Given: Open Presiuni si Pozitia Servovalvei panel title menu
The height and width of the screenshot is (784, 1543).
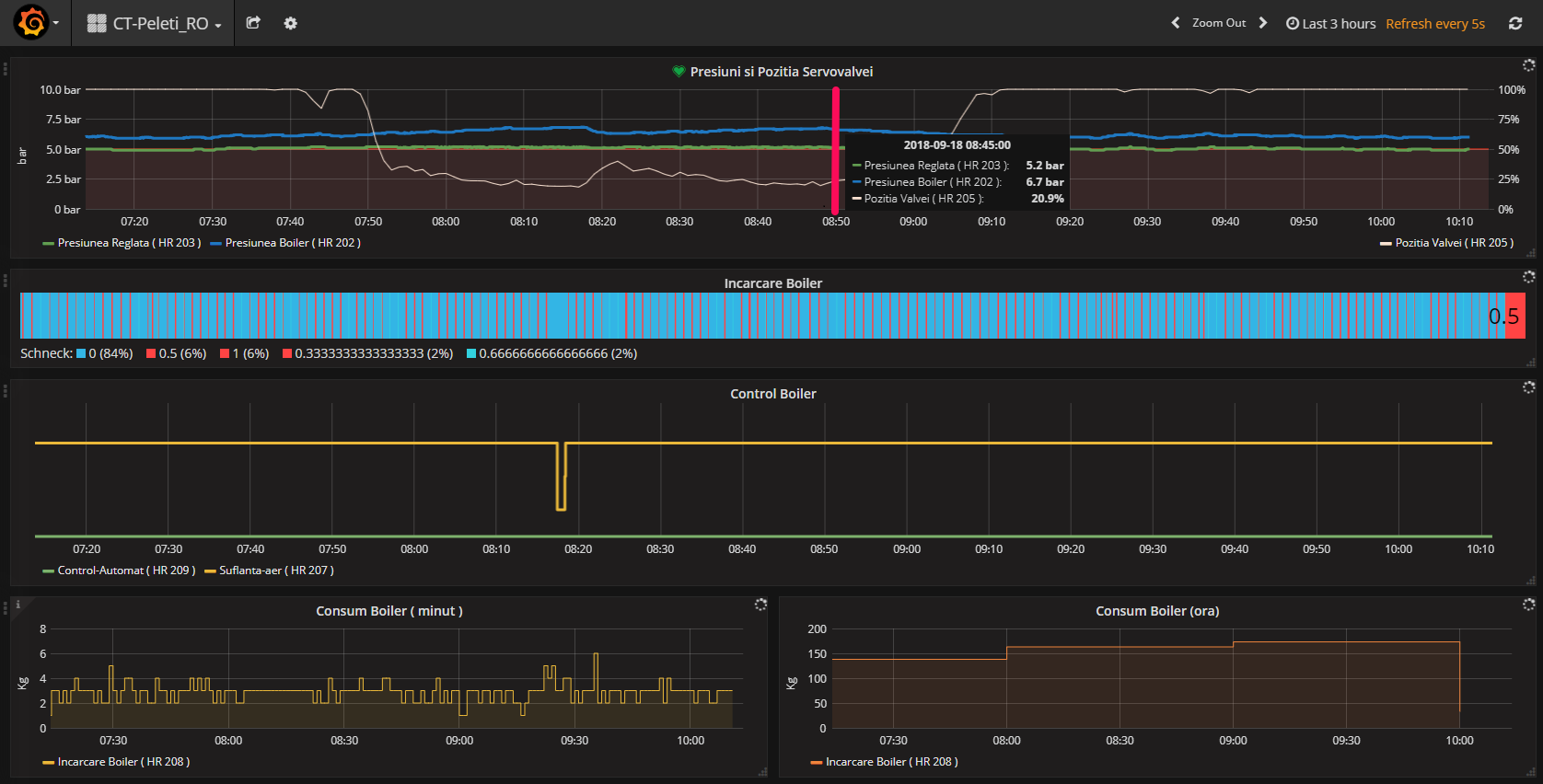Looking at the screenshot, I should click(782, 72).
